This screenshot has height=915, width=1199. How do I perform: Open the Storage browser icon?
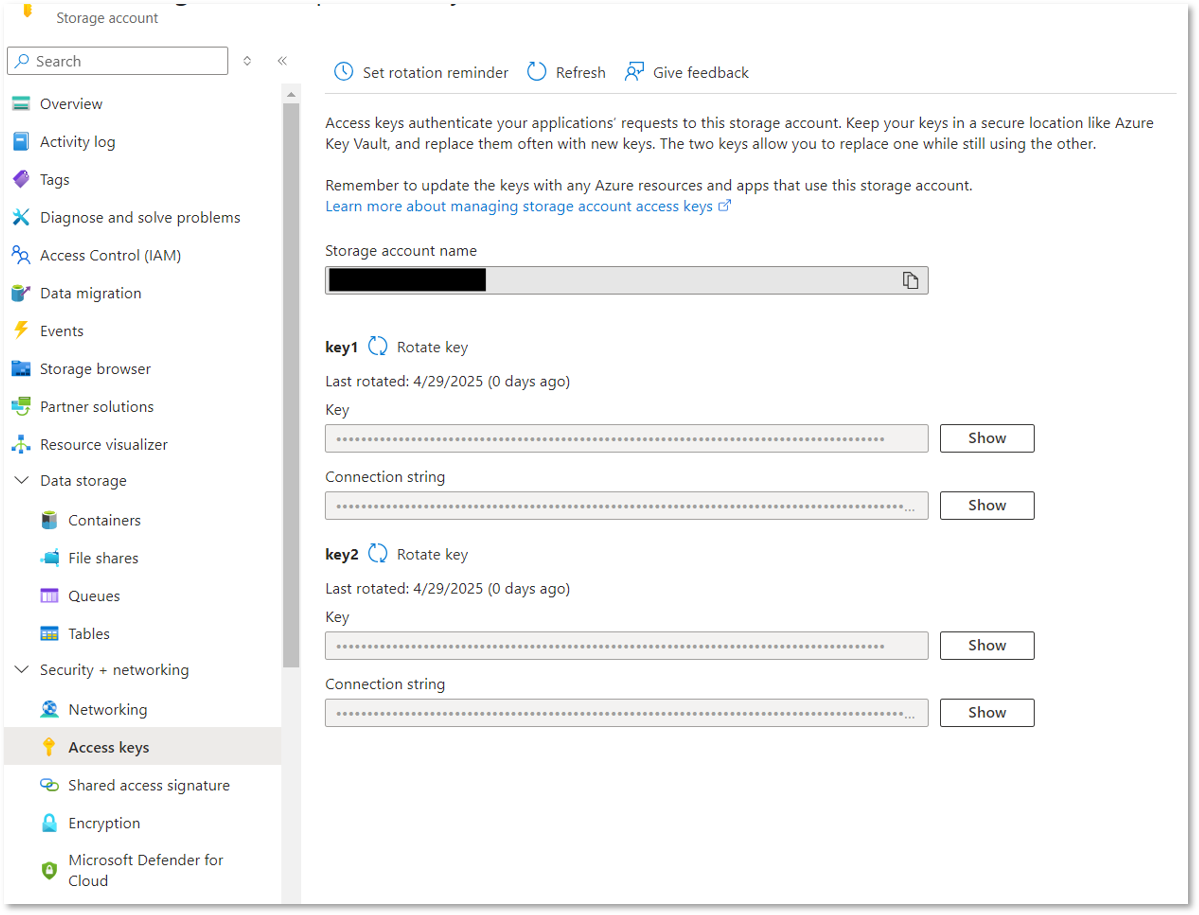click(x=21, y=368)
